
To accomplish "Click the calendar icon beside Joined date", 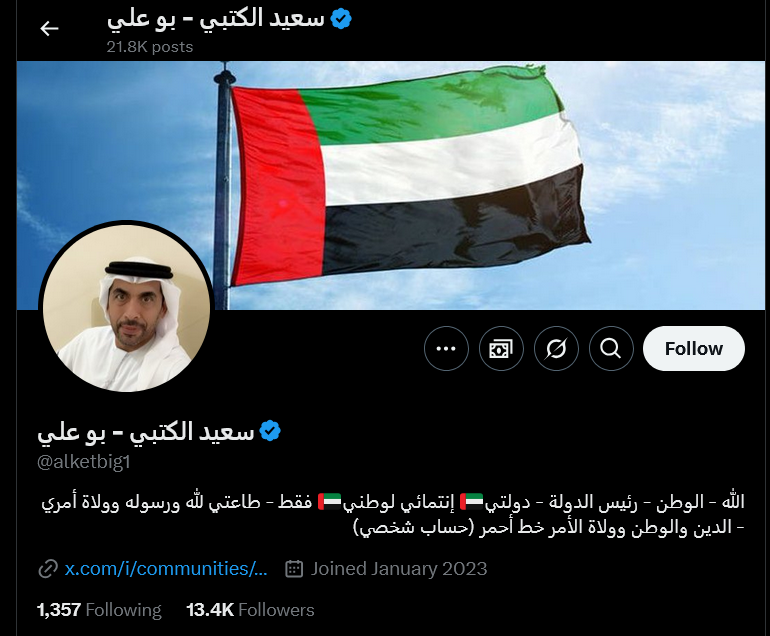I will [x=294, y=569].
